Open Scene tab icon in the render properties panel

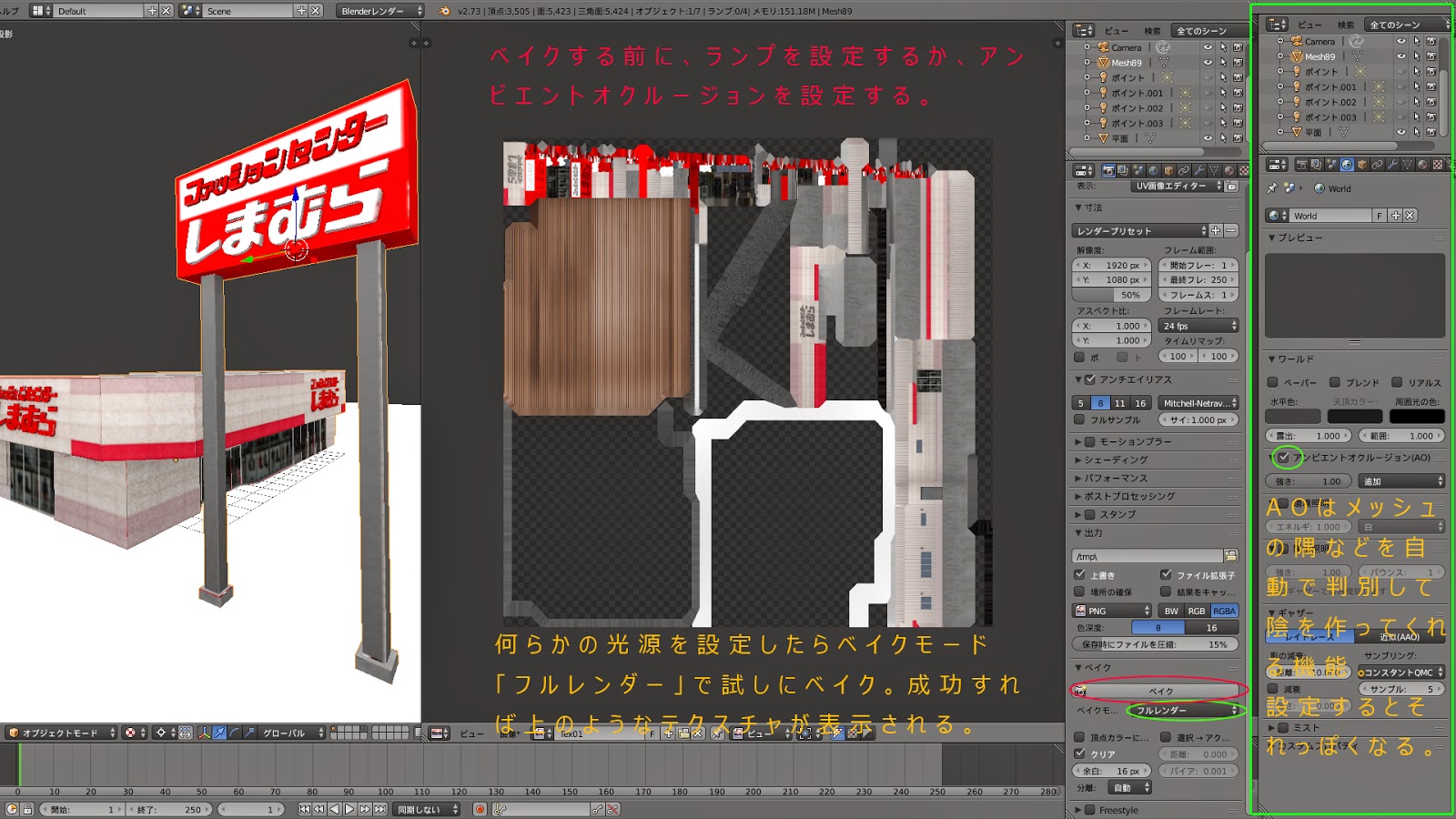pyautogui.click(x=1138, y=170)
